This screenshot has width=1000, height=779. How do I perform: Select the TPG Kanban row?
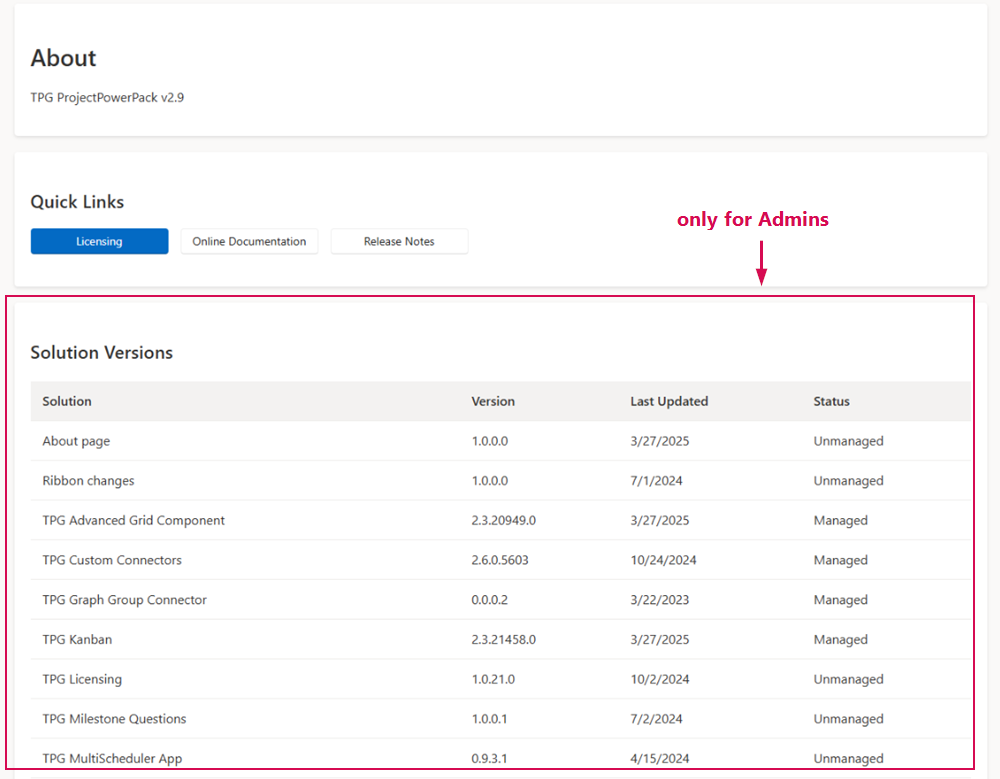pyautogui.click(x=77, y=639)
